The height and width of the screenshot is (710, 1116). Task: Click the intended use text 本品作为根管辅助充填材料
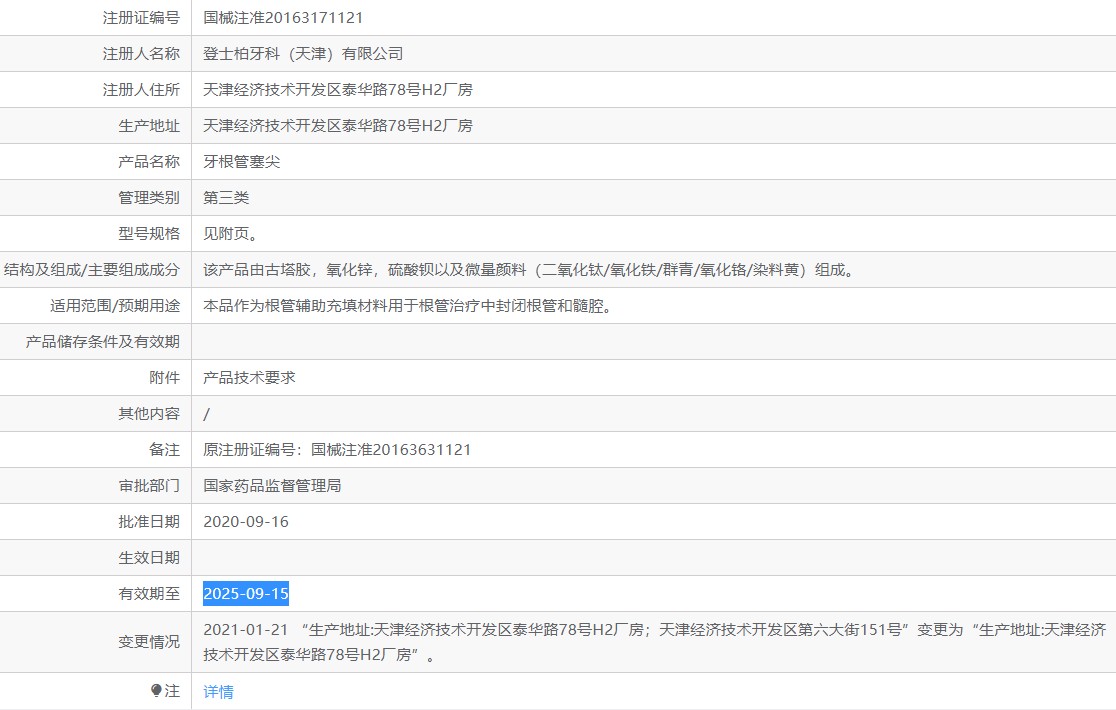407,306
